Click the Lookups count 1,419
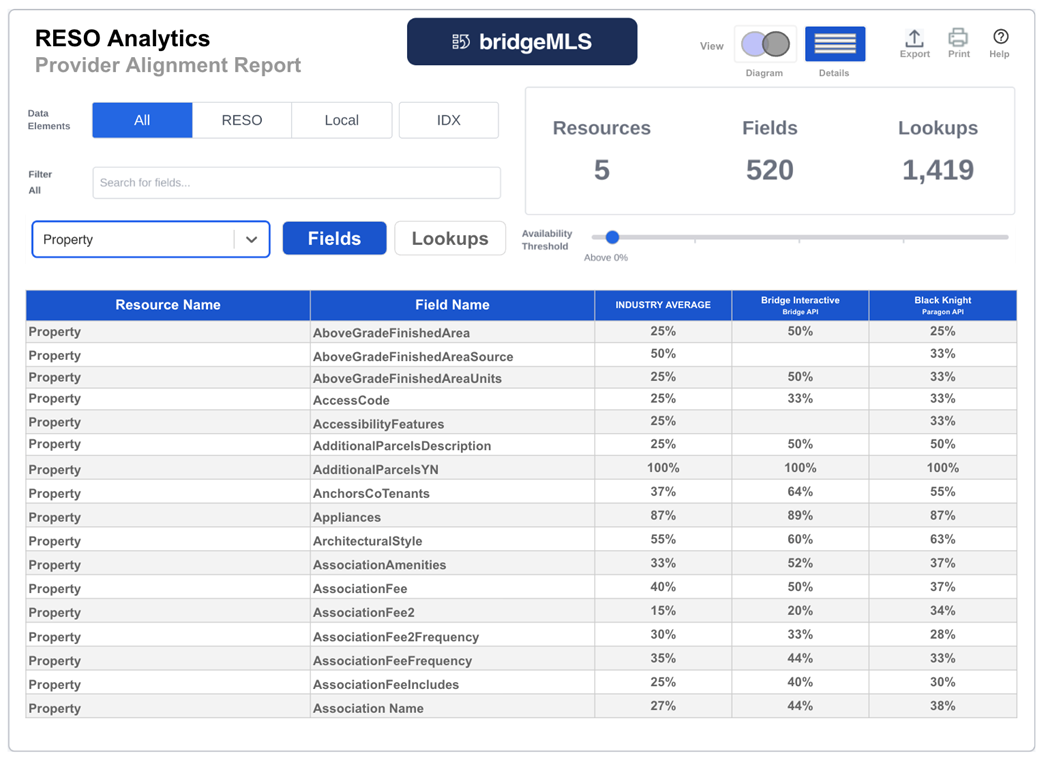The width and height of the screenshot is (1046, 759). click(938, 170)
